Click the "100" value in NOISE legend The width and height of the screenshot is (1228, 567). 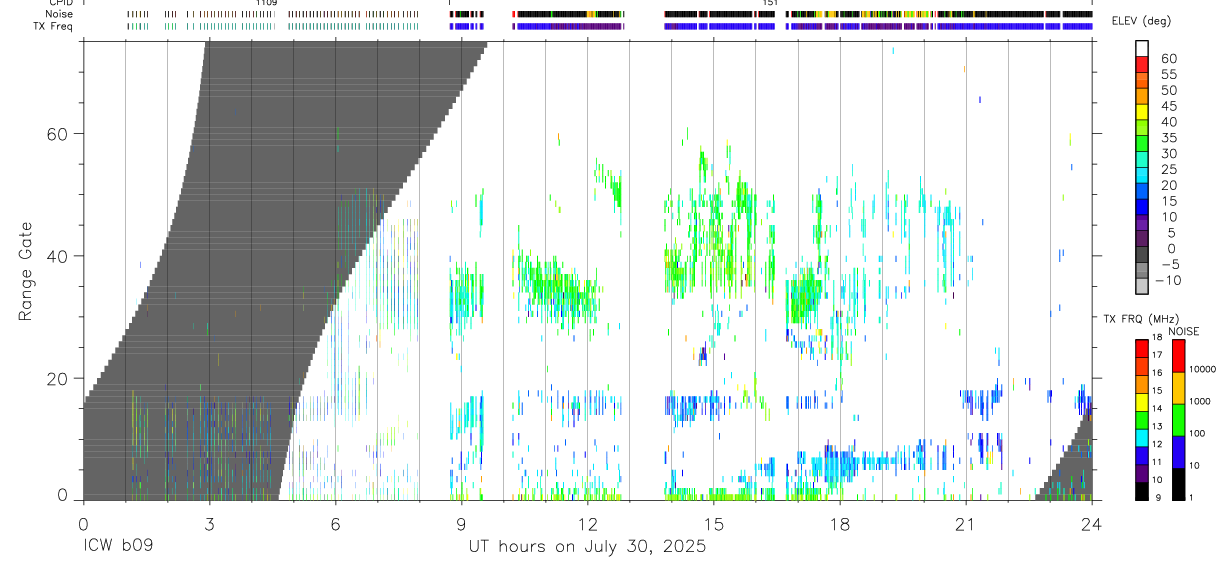(x=1198, y=433)
